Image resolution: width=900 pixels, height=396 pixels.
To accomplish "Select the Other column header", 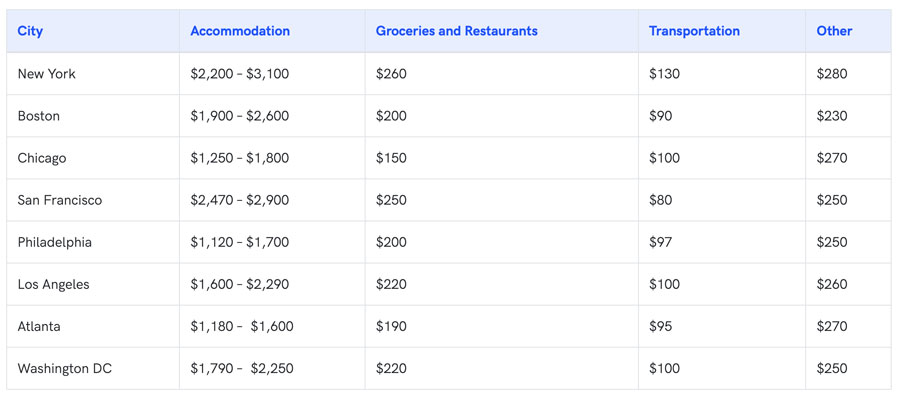I will tap(834, 31).
